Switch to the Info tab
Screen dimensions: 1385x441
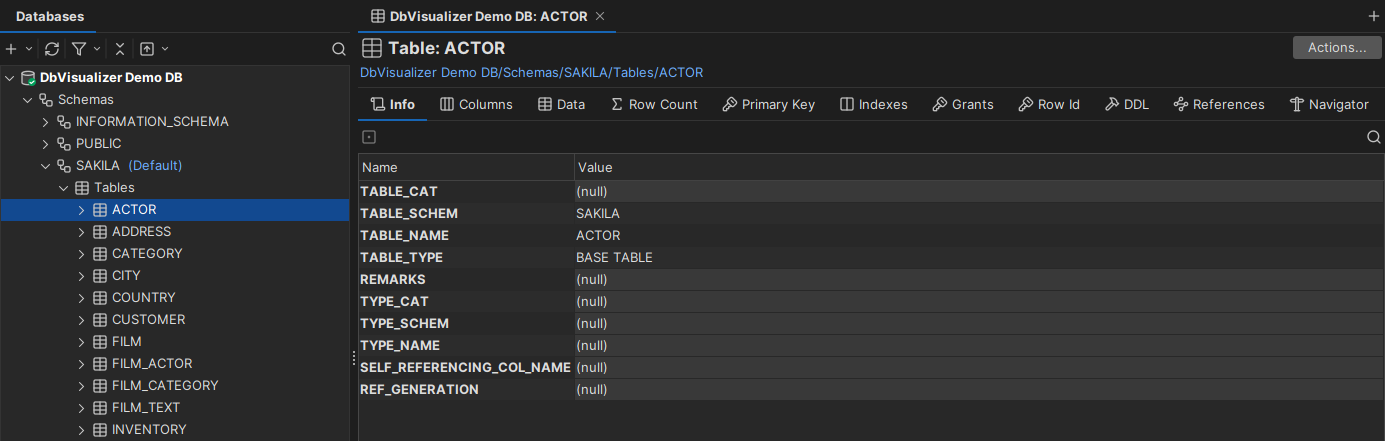[x=393, y=104]
